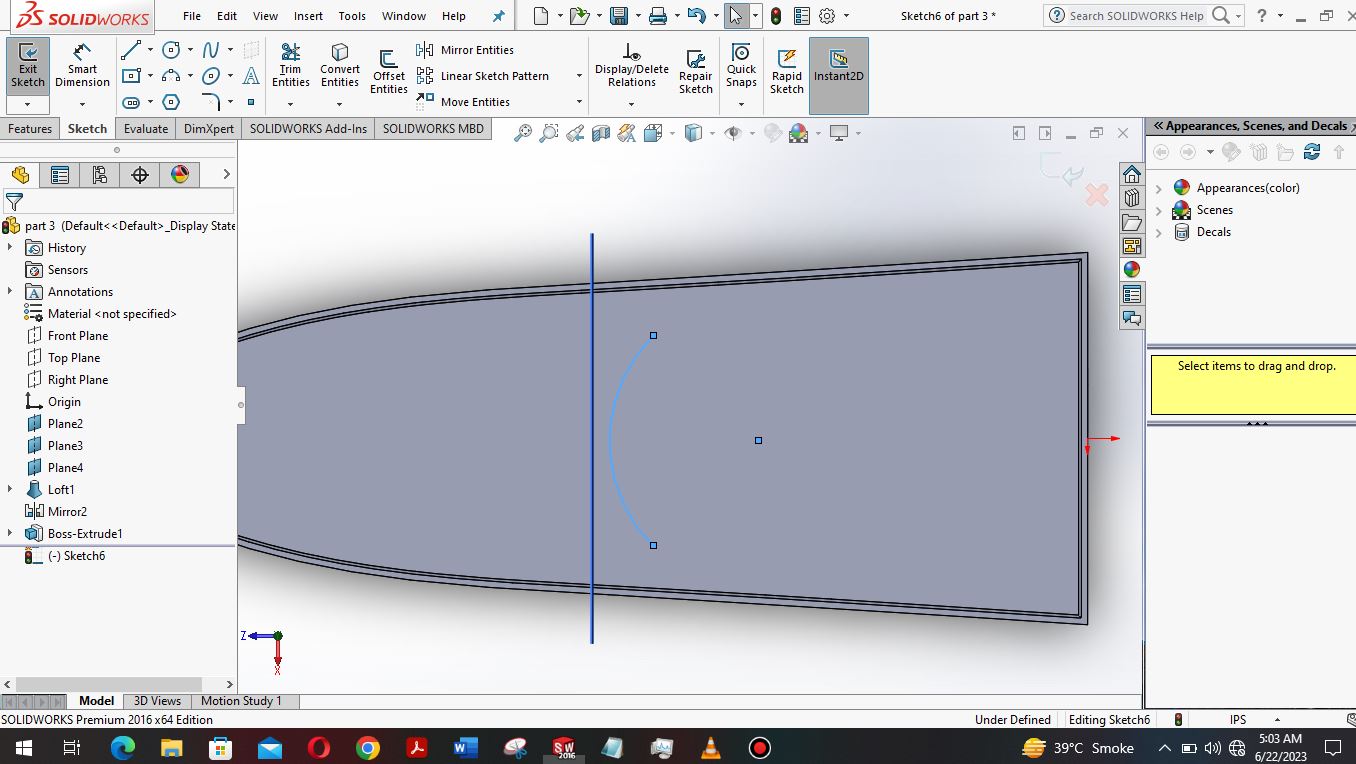Open the File menu
The width and height of the screenshot is (1356, 764).
192,16
